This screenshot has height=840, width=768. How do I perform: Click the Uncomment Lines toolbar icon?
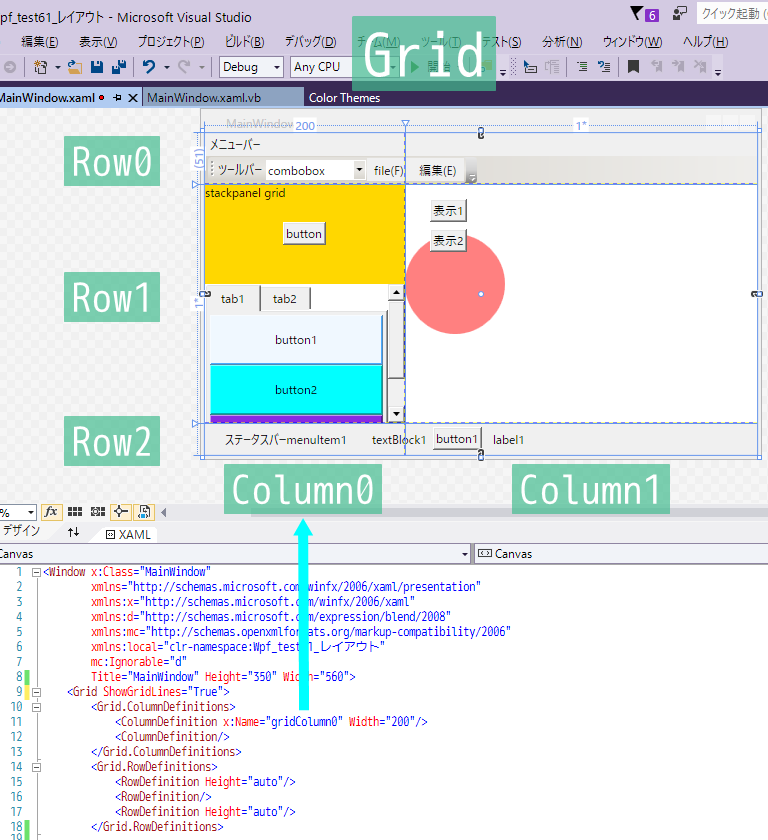coord(604,67)
